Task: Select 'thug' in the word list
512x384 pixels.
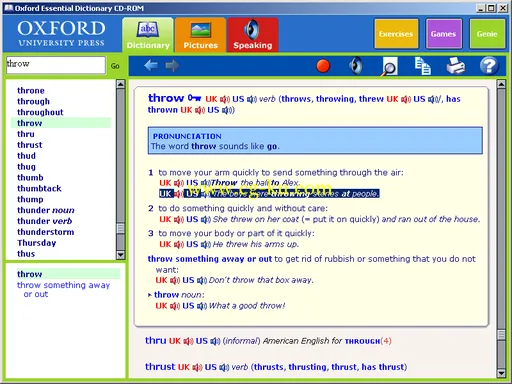Action: [x=26, y=167]
